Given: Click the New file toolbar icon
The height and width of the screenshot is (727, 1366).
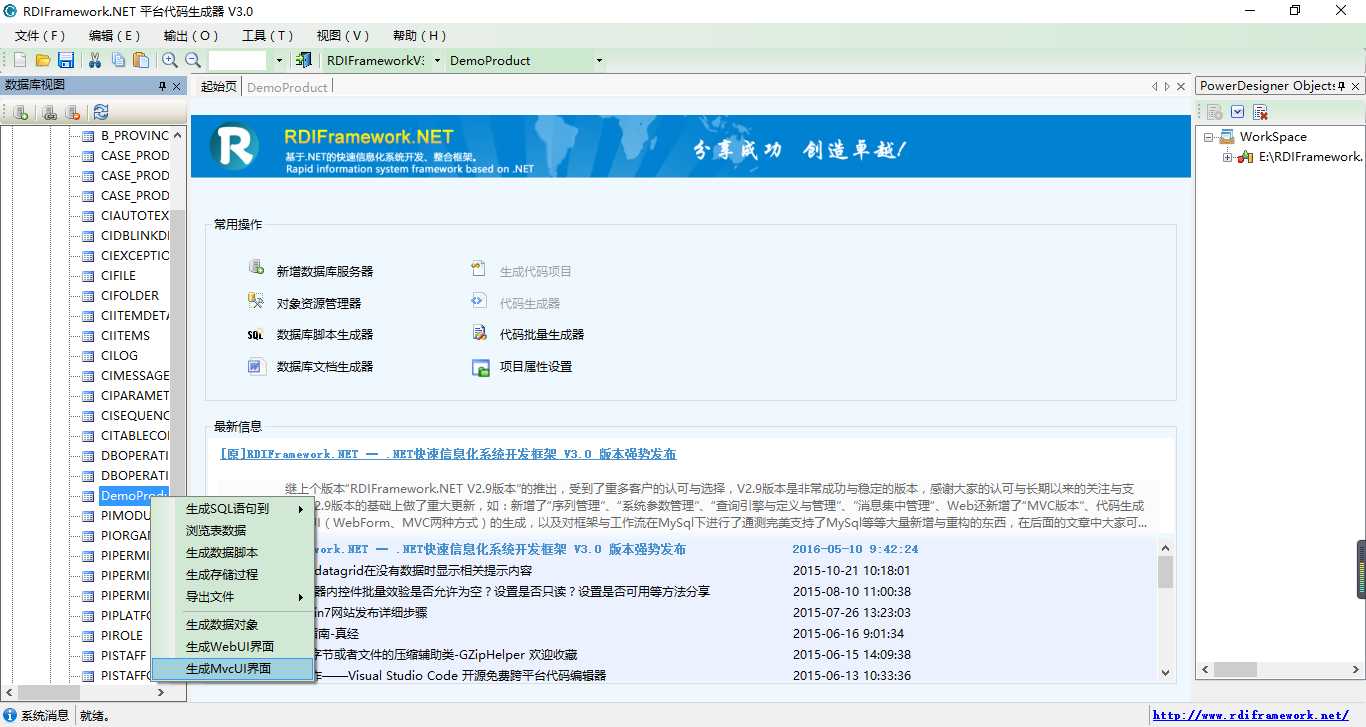Looking at the screenshot, I should (20, 60).
